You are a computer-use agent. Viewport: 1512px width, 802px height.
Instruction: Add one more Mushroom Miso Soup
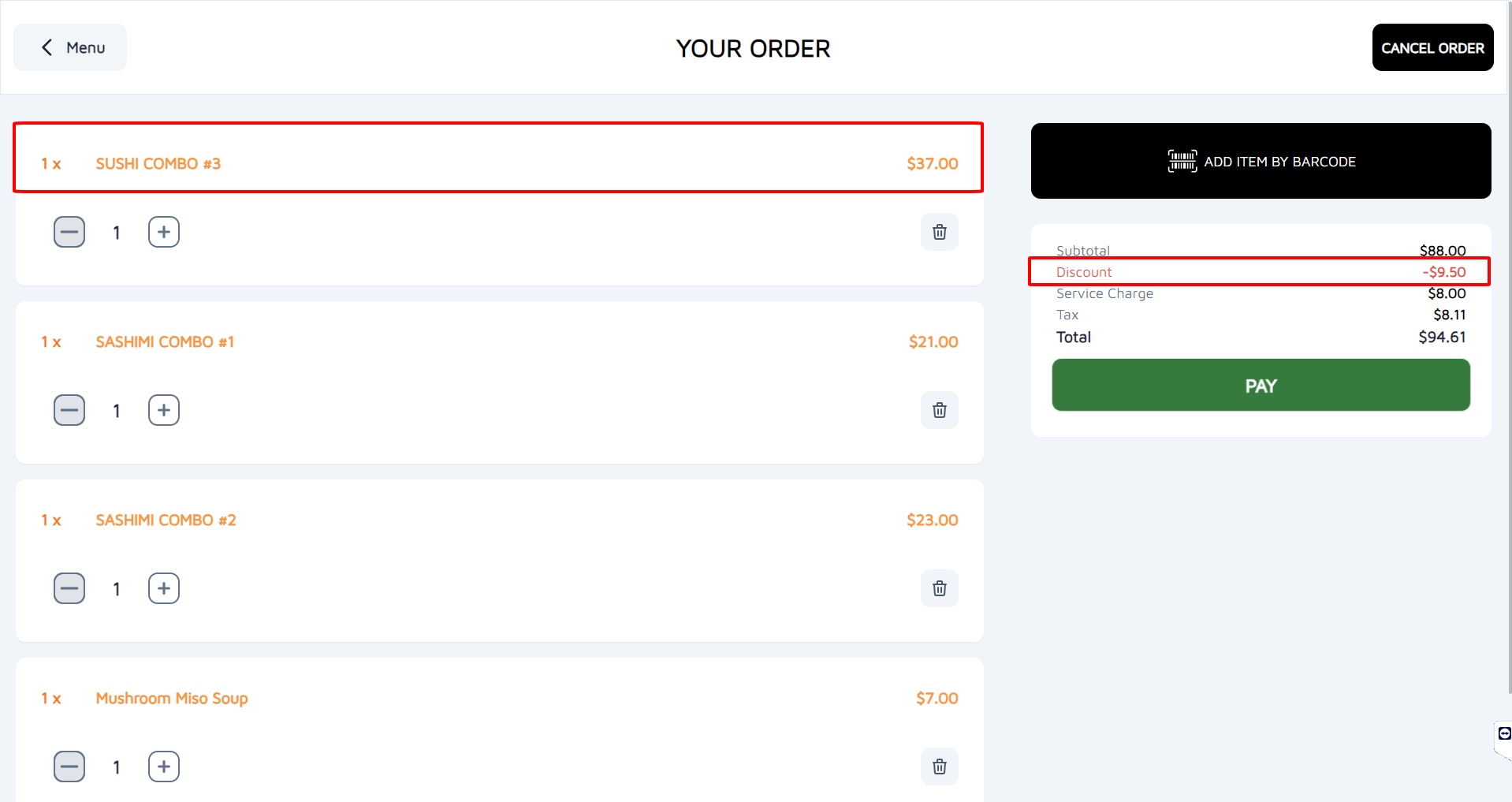pos(164,767)
